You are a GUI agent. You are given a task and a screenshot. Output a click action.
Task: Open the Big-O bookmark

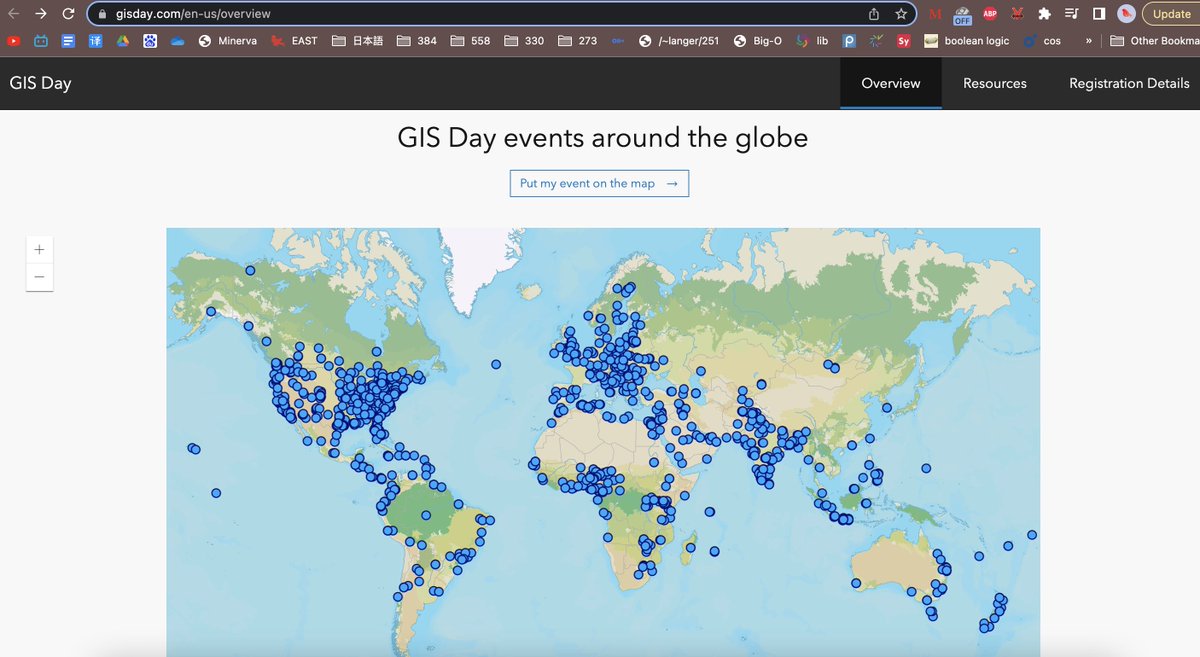tap(758, 41)
